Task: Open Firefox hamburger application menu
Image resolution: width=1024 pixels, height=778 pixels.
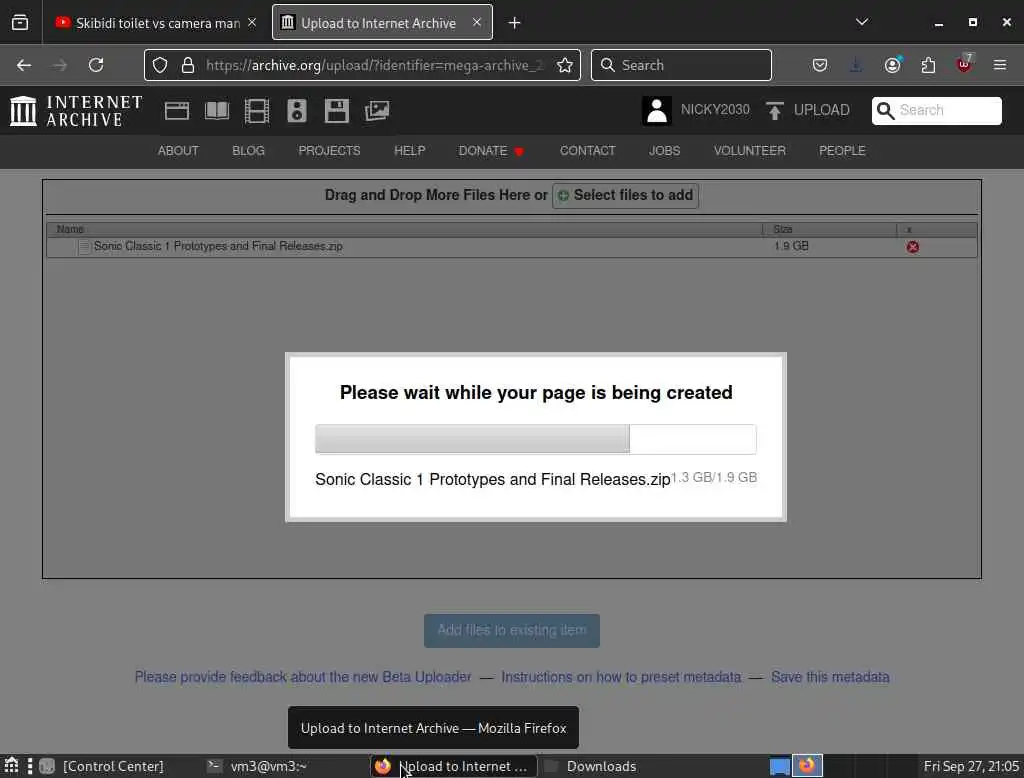Action: 1000,65
